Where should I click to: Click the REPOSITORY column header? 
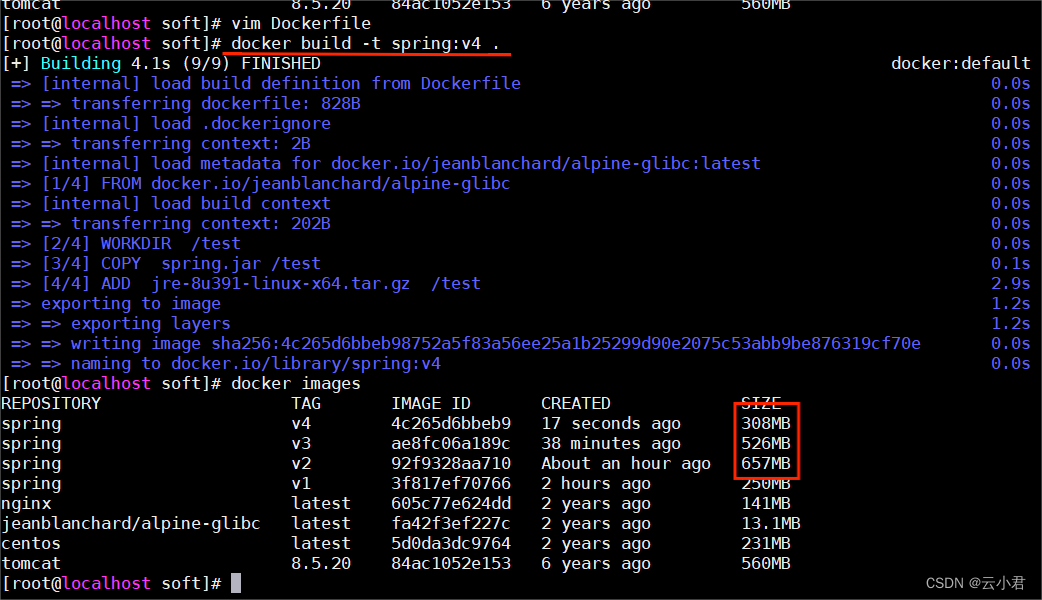point(51,404)
